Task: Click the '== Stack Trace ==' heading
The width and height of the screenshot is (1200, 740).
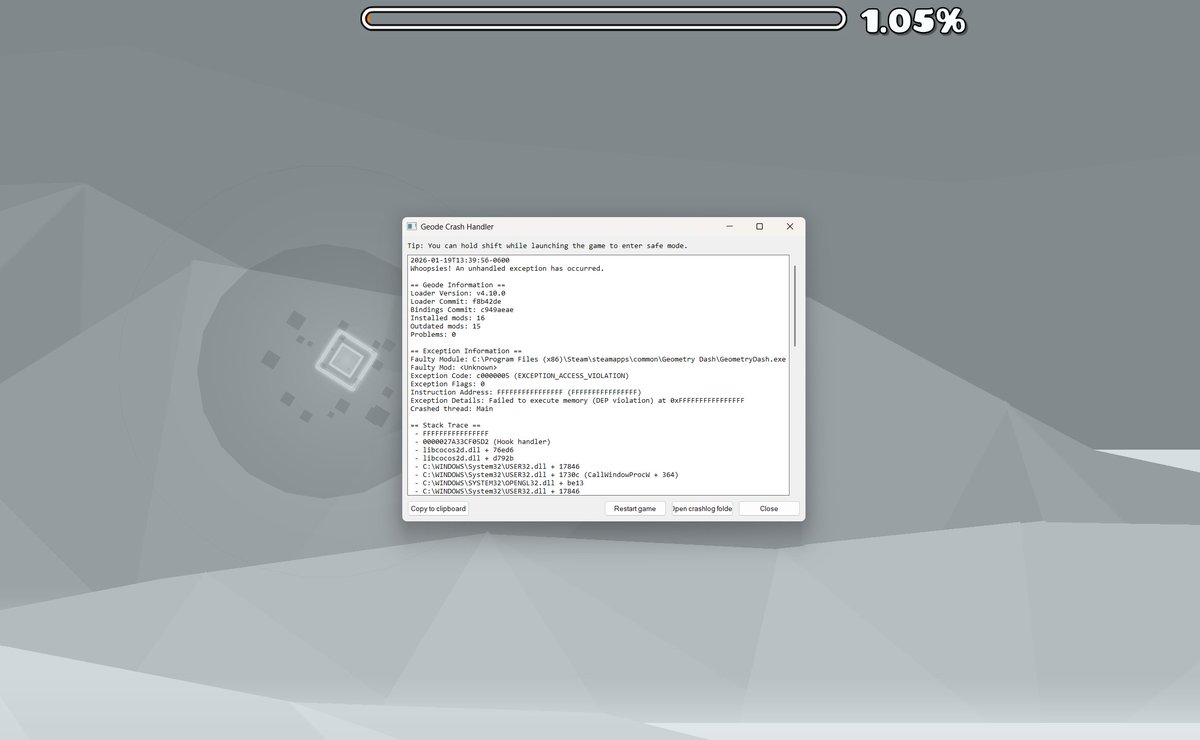Action: pyautogui.click(x=447, y=425)
